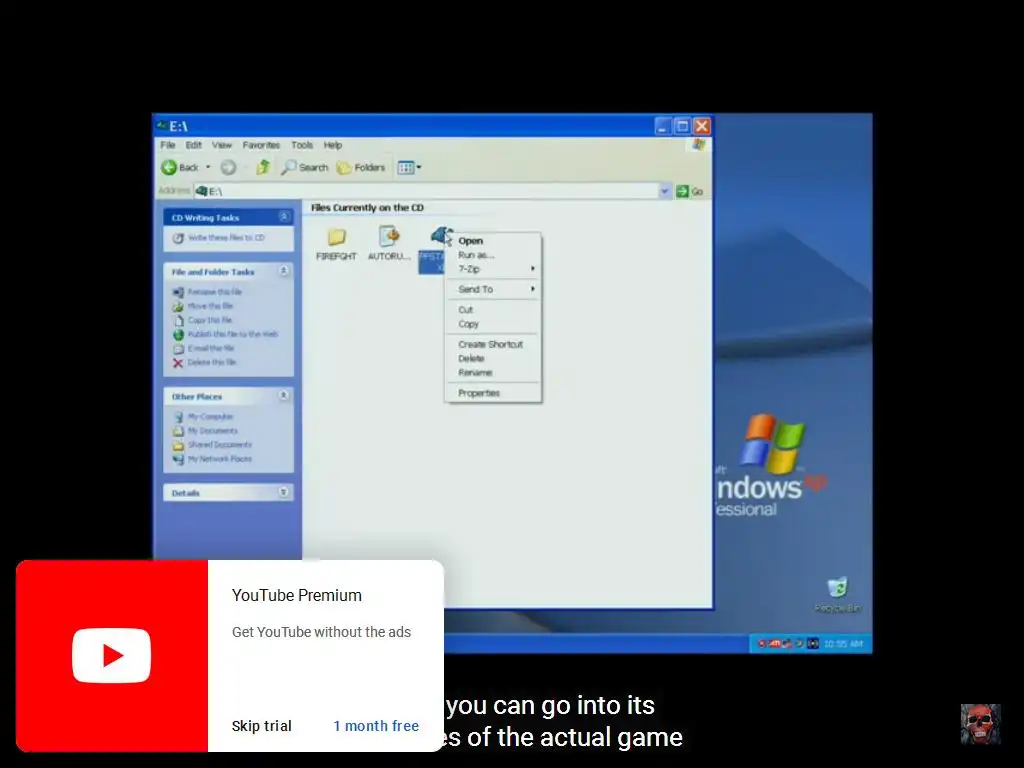Screen dimensions: 1024x768
Task: Open the View menu
Action: click(x=221, y=145)
